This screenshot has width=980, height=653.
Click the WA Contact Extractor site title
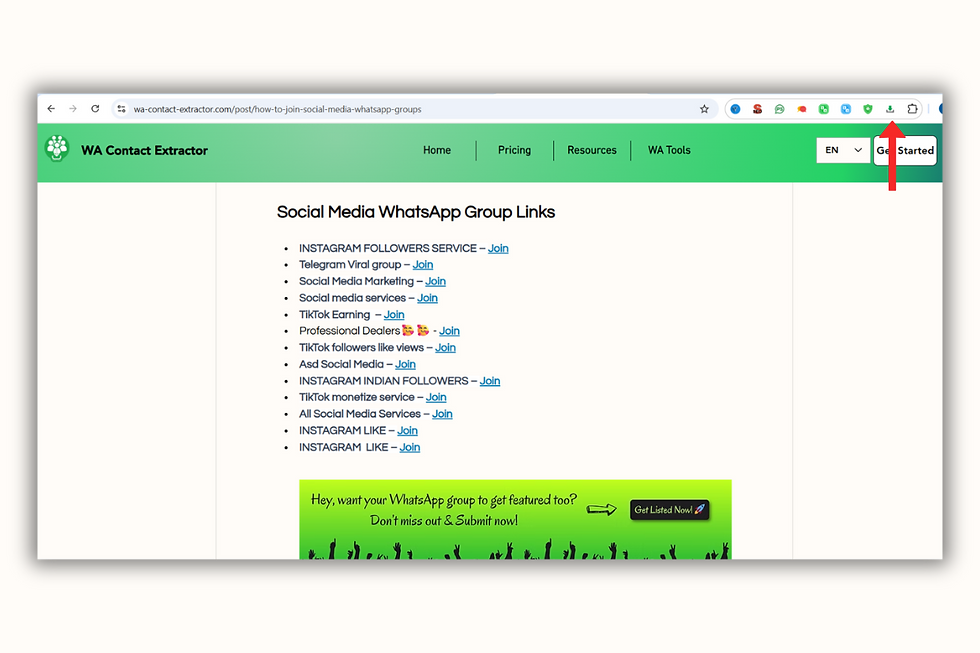(x=144, y=150)
